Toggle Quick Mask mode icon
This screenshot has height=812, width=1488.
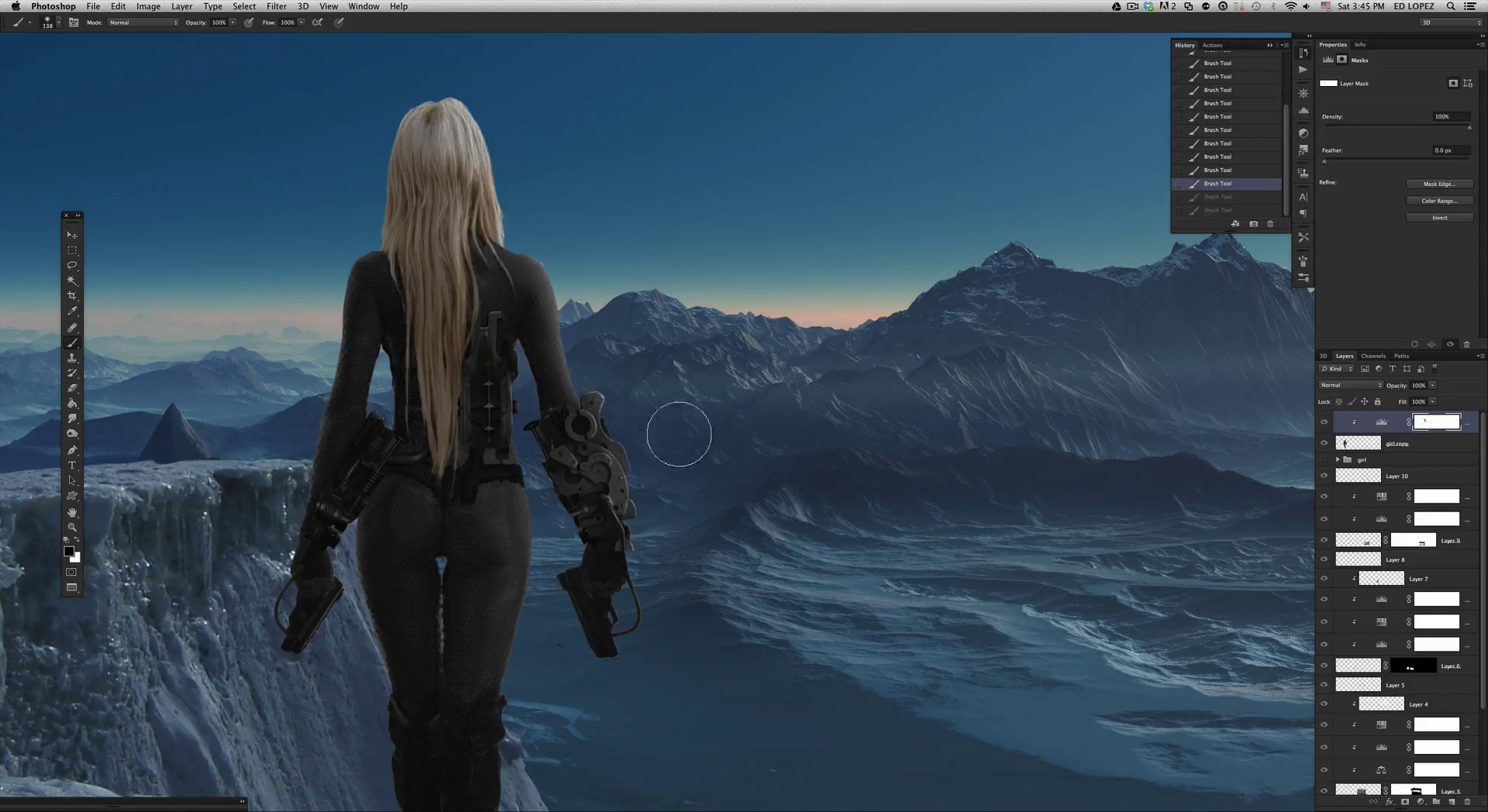point(71,572)
